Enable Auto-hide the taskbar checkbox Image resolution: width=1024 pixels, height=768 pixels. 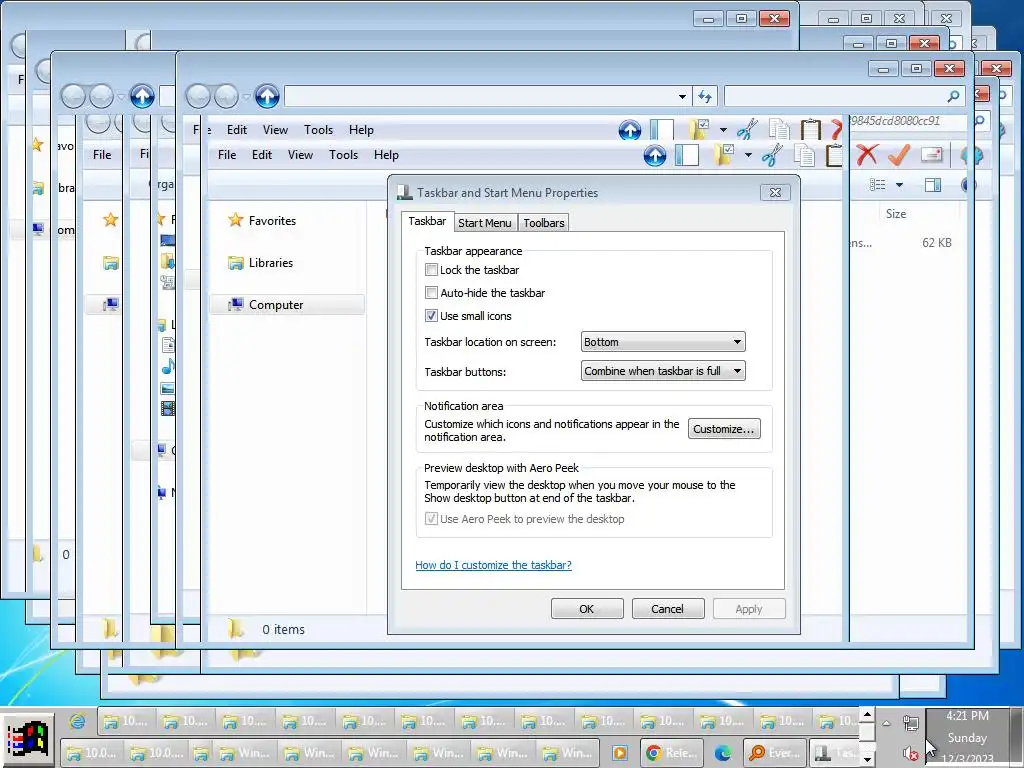click(431, 293)
